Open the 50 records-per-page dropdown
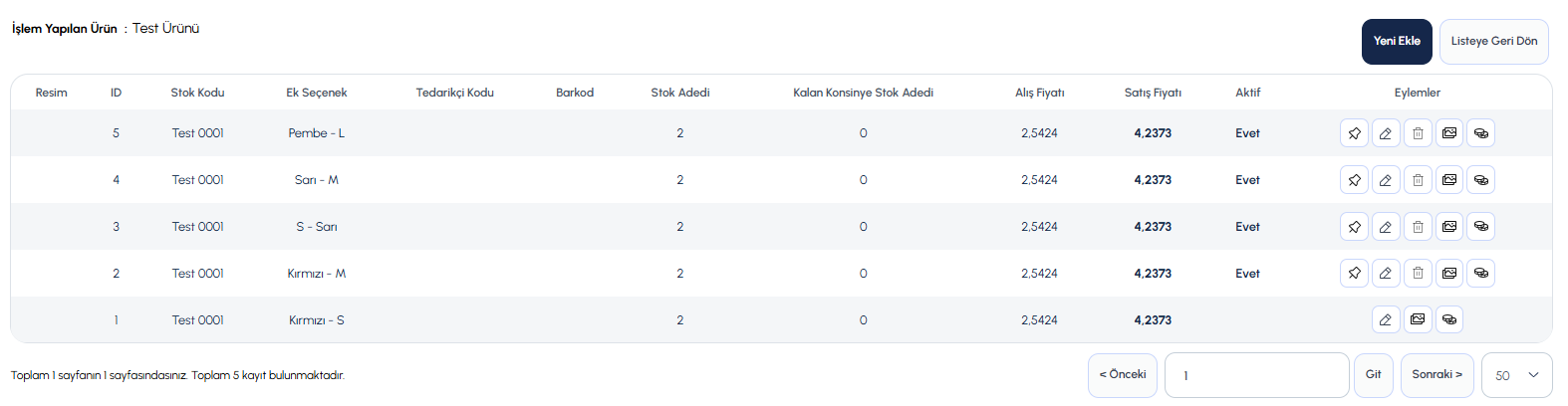This screenshot has width=1568, height=406. point(1516,375)
